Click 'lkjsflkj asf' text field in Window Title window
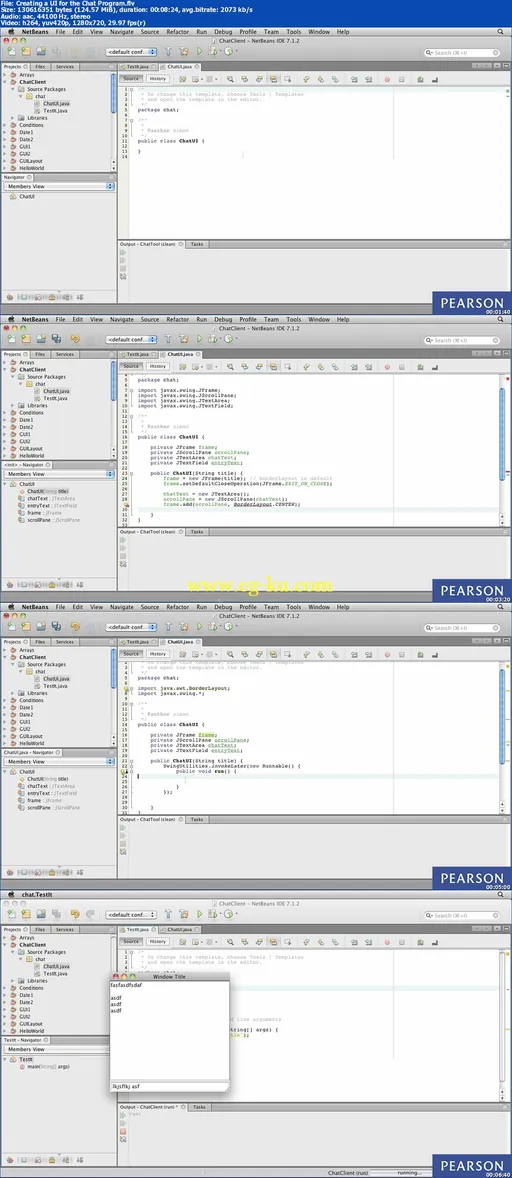Image resolution: width=512 pixels, height=1178 pixels. (x=170, y=1086)
